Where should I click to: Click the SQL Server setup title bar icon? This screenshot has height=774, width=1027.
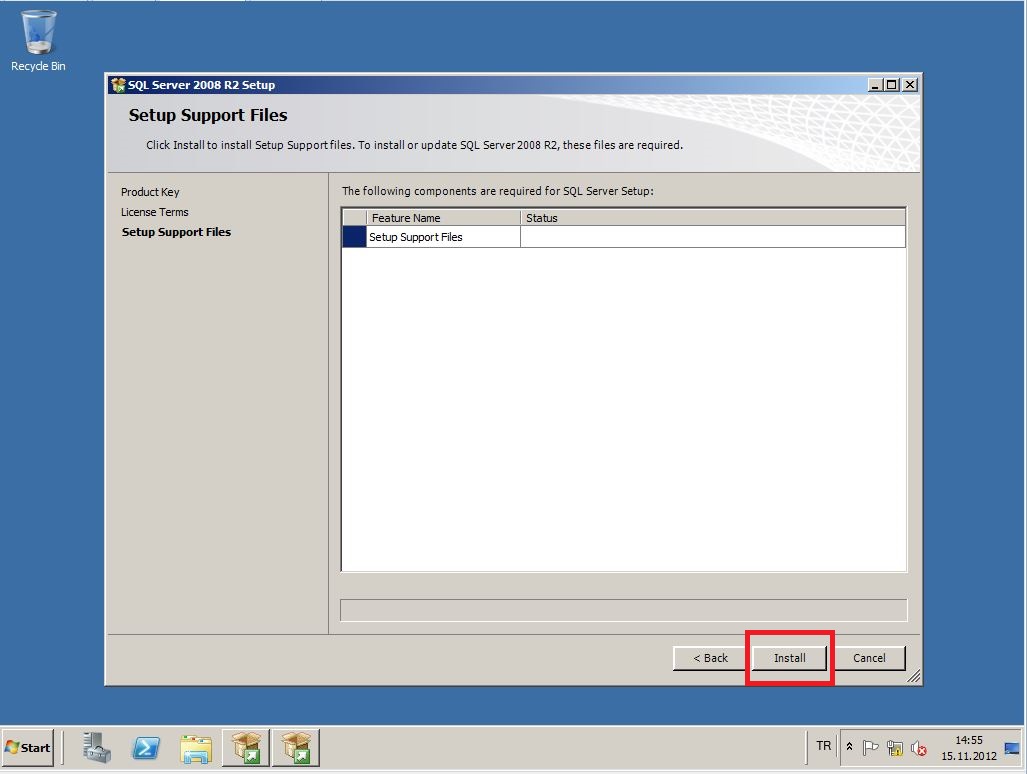tap(118, 84)
